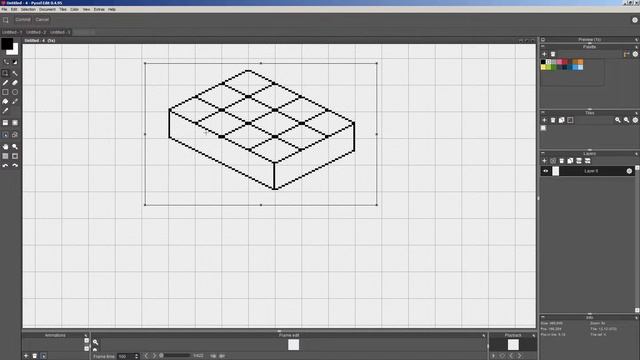Click the Commit button

coord(23,20)
